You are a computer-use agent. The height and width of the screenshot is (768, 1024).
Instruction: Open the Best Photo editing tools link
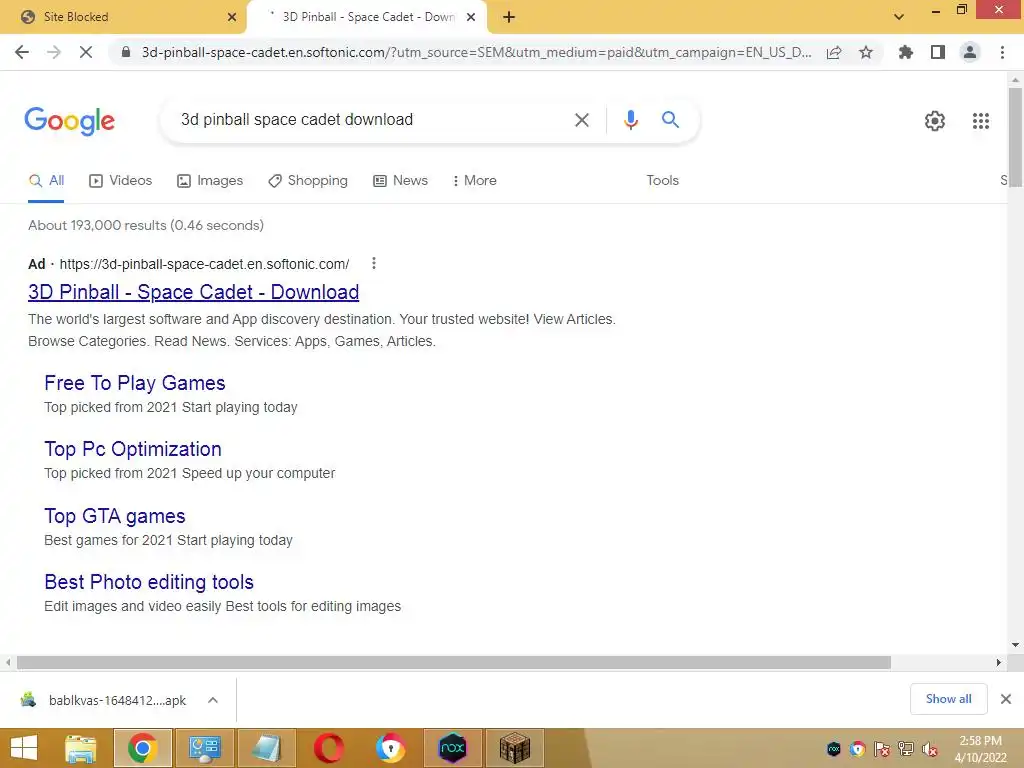pyautogui.click(x=149, y=582)
